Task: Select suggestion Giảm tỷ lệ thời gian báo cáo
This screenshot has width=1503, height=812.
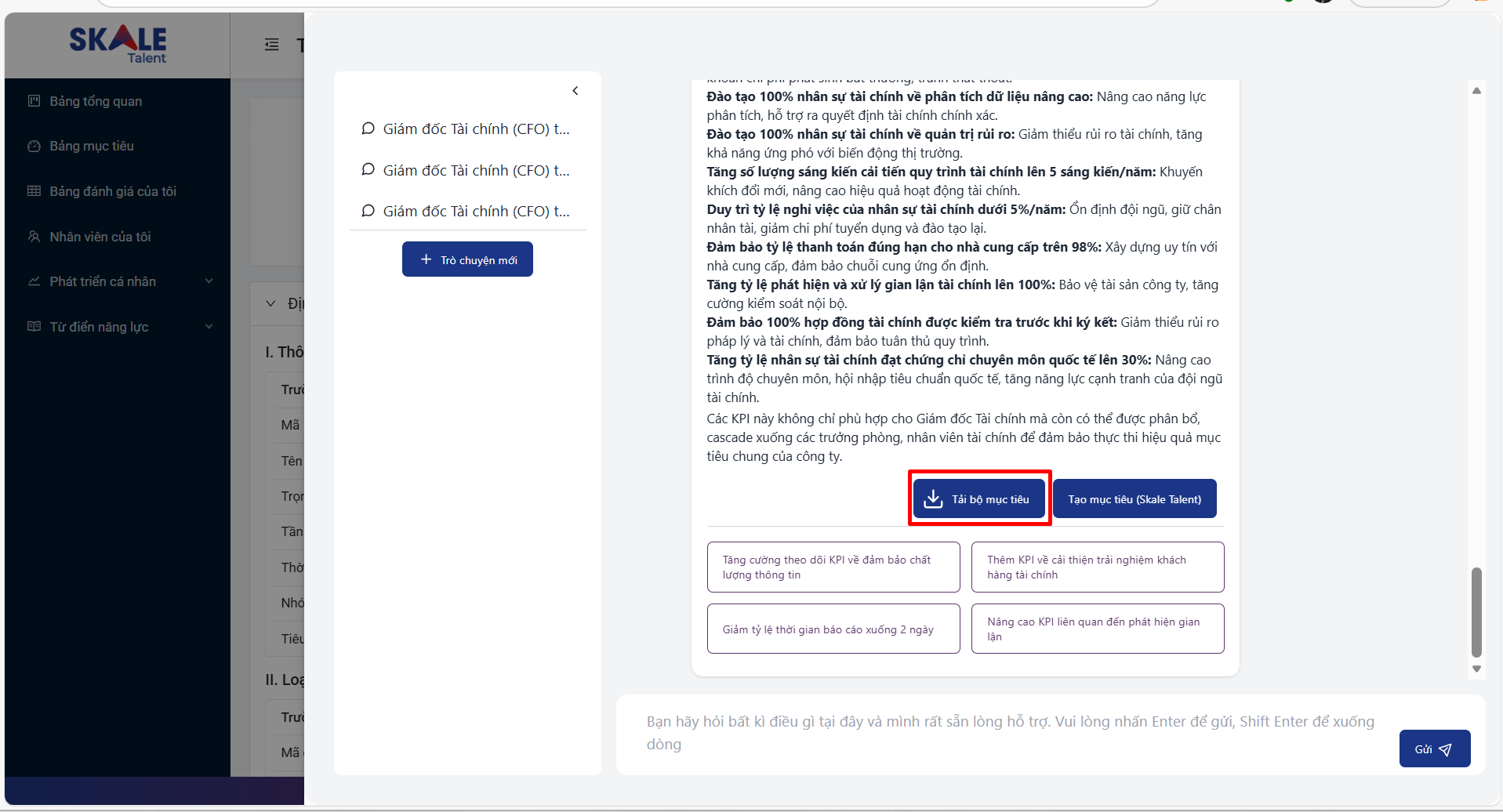Action: [833, 629]
